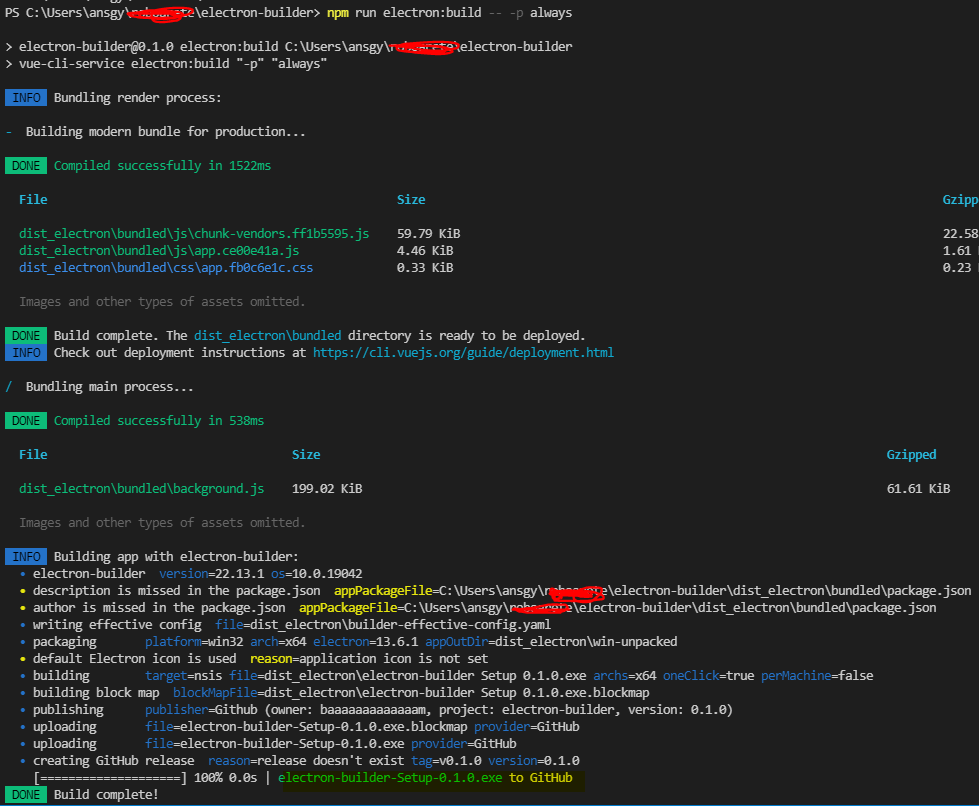The height and width of the screenshot is (806, 979).
Task: Click the gzipped value 61.61 KiB
Action: tap(918, 488)
